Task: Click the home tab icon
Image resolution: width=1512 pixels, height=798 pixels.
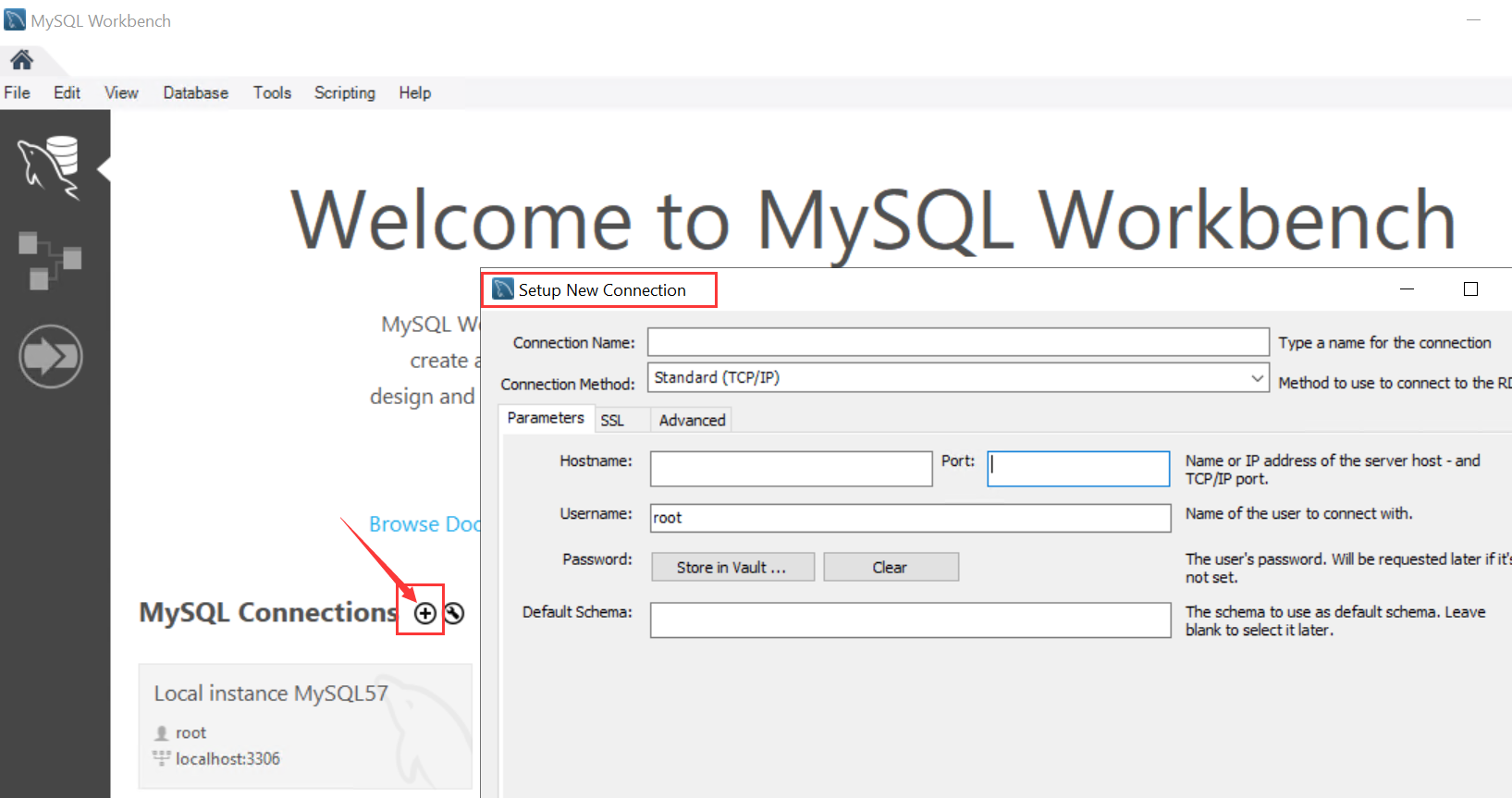Action: (x=21, y=60)
